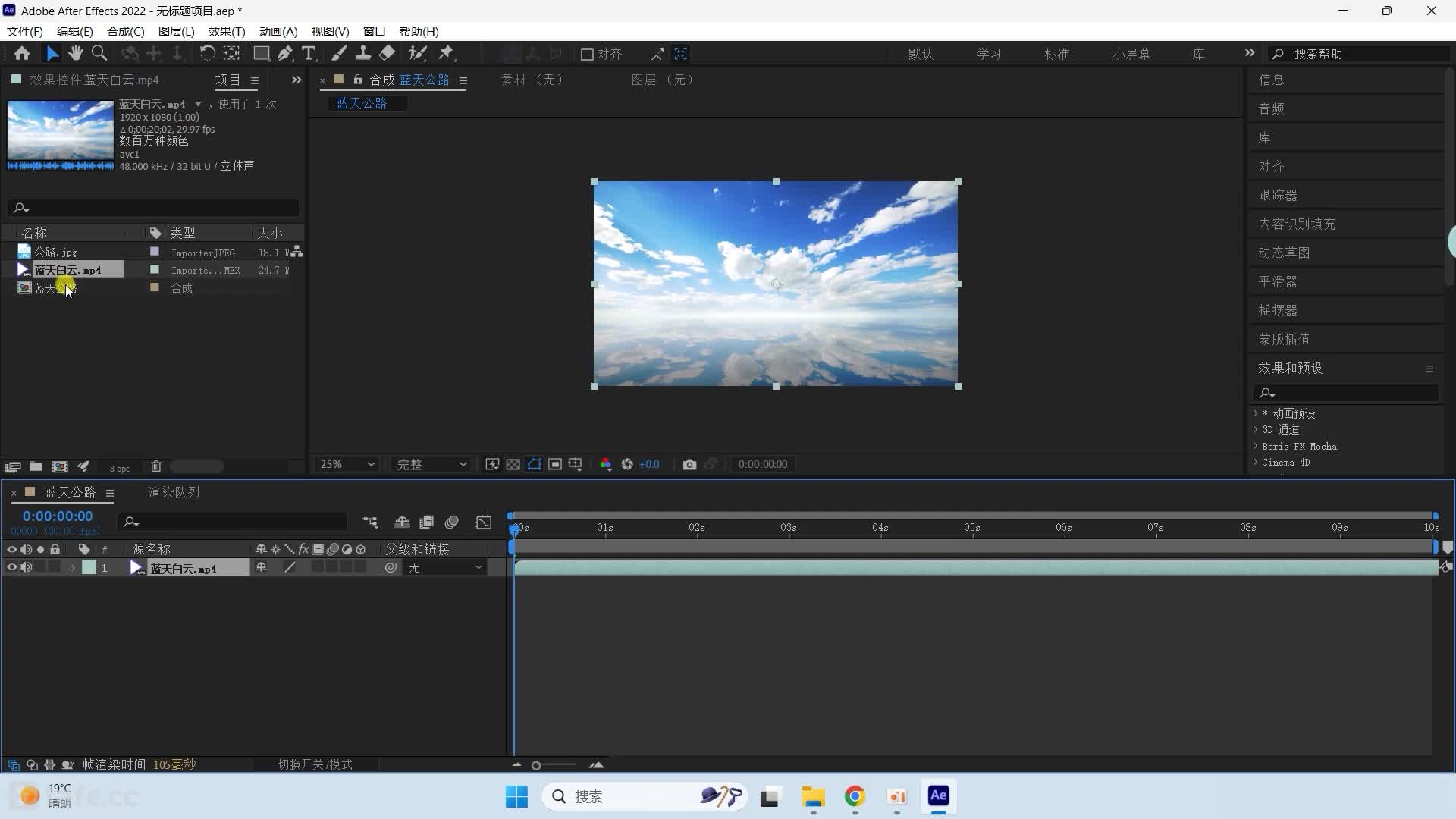Image resolution: width=1456 pixels, height=819 pixels.
Task: Select the Rectangle shape tool
Action: [x=261, y=54]
